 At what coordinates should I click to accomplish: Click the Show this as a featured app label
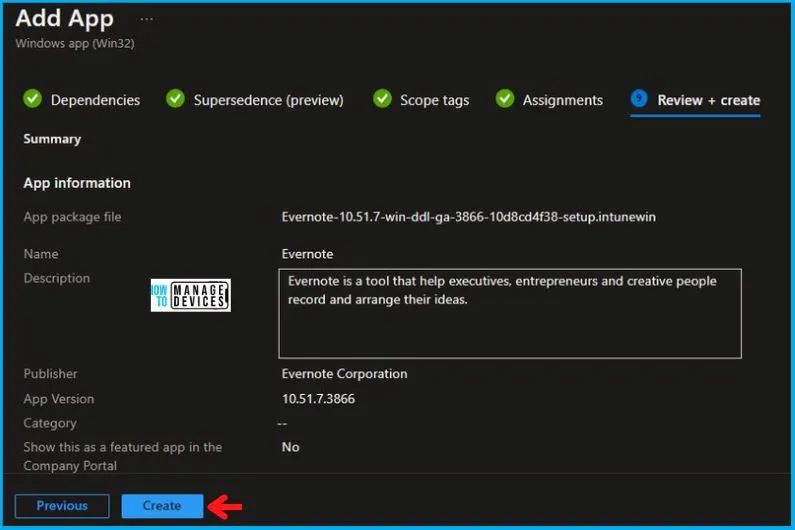pos(123,456)
